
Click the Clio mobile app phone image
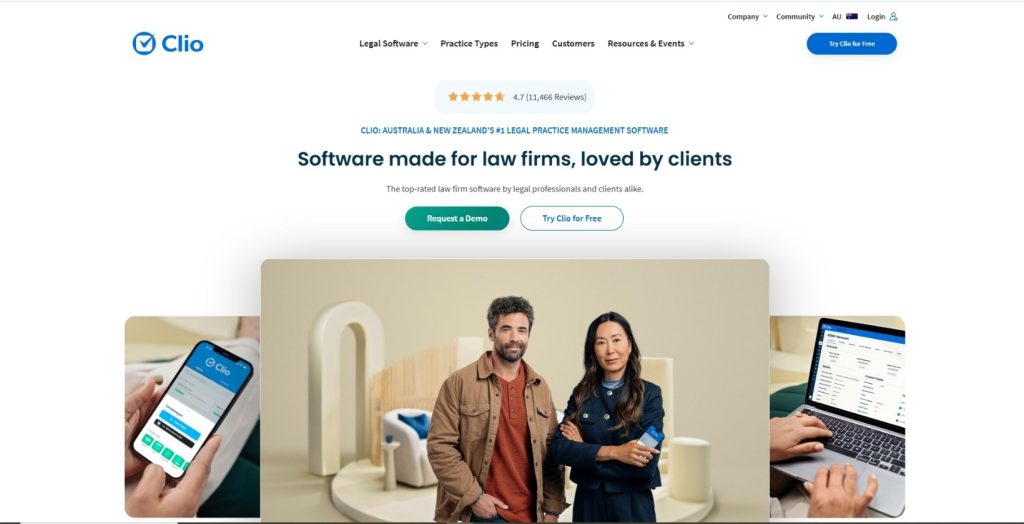pyautogui.click(x=192, y=417)
